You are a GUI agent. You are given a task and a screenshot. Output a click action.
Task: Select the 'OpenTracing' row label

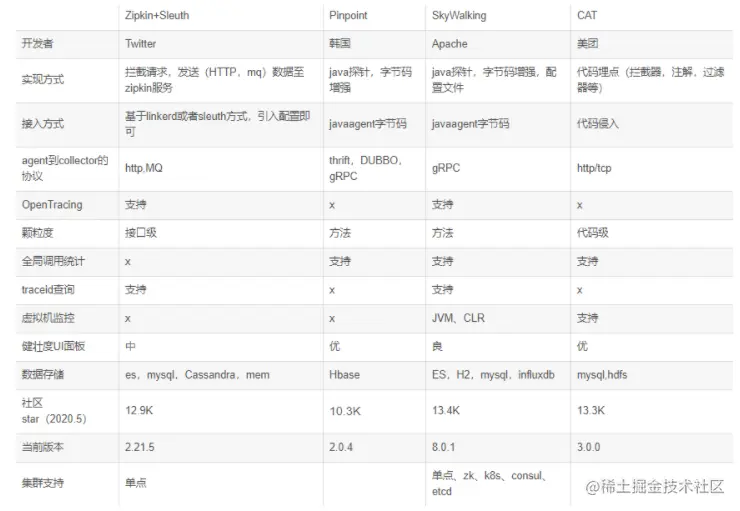pos(52,205)
